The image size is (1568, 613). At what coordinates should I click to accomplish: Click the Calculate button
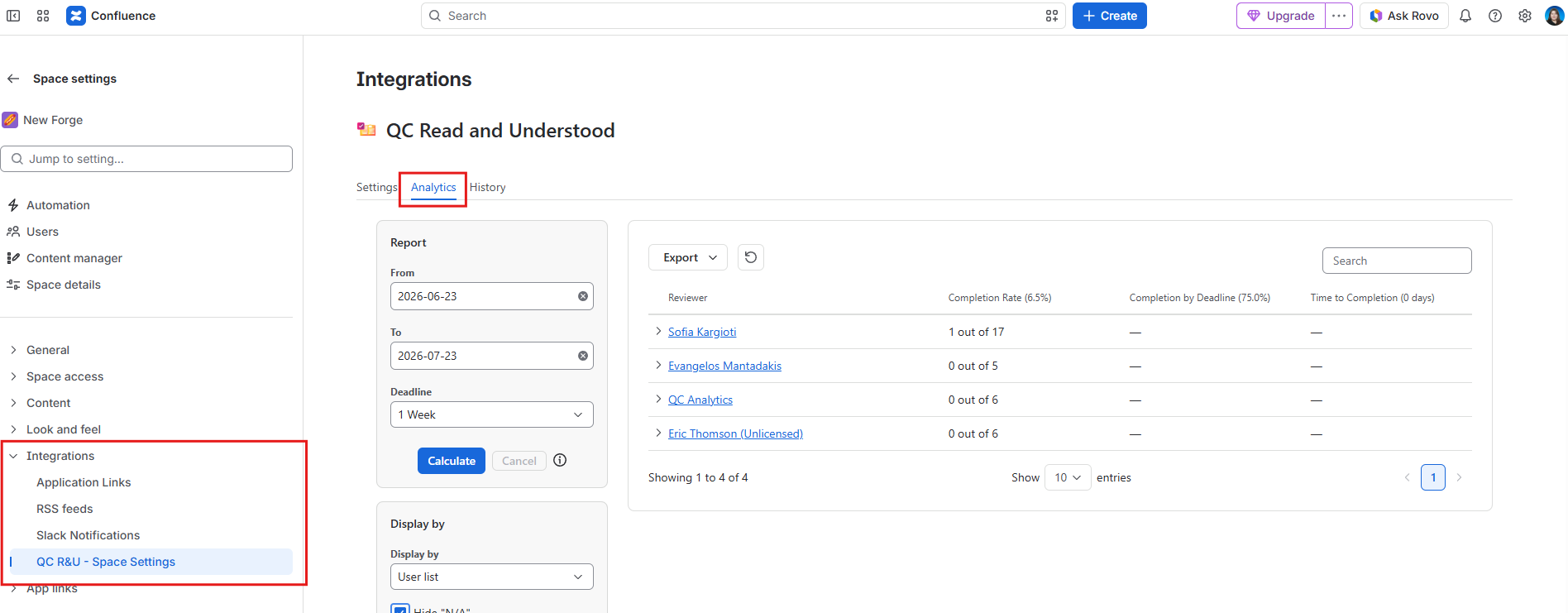[452, 461]
